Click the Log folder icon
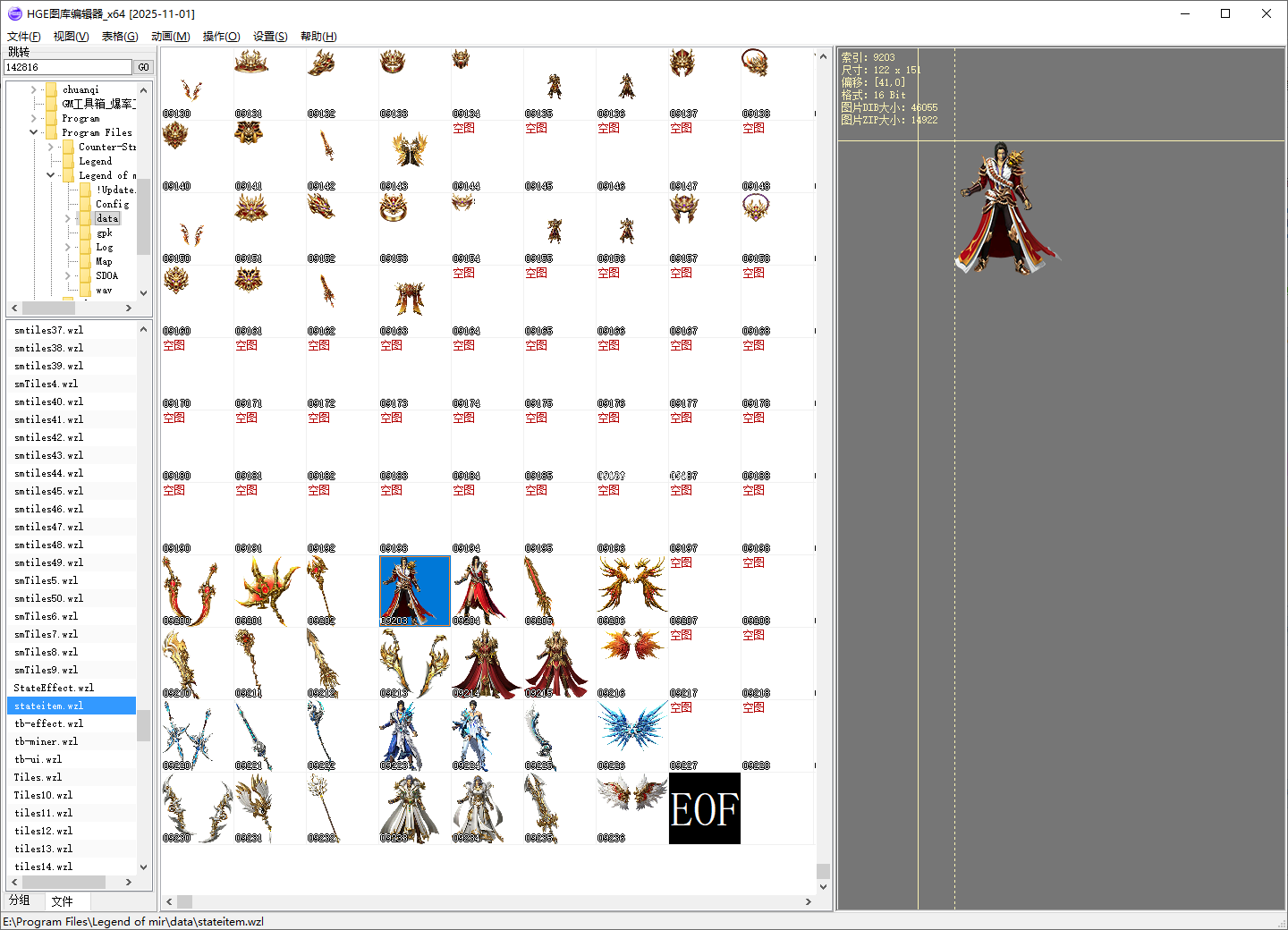 85,247
